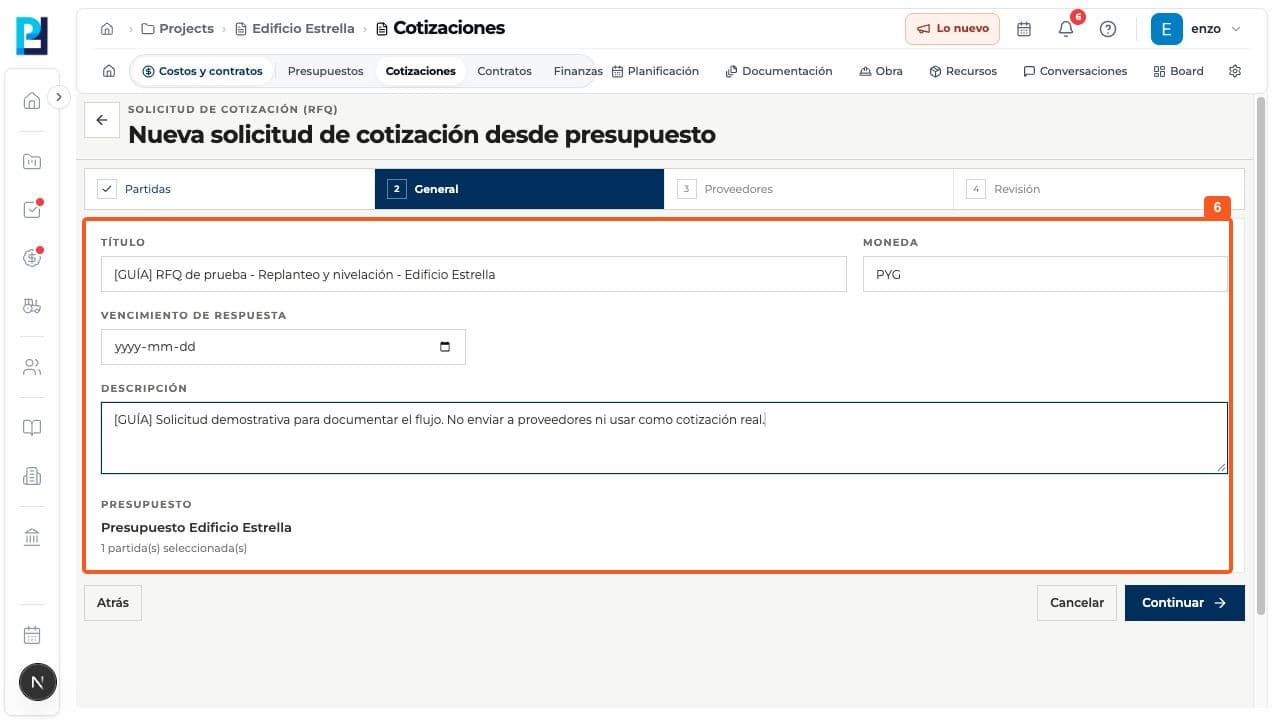This screenshot has height=720, width=1280.
Task: Click the round N avatar in the sidebar
Action: click(x=38, y=683)
